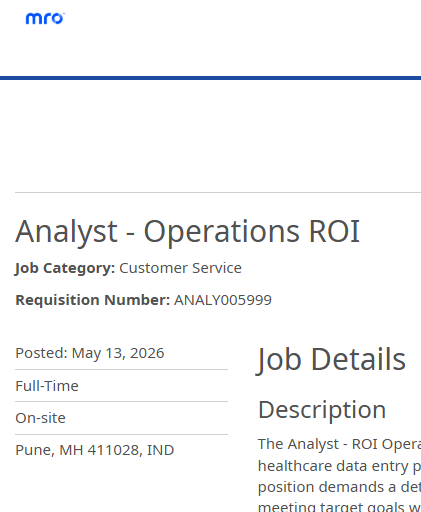Click the location 'Pune, MH 411028, IND'
Screen dimensions: 421x512
[95, 450]
